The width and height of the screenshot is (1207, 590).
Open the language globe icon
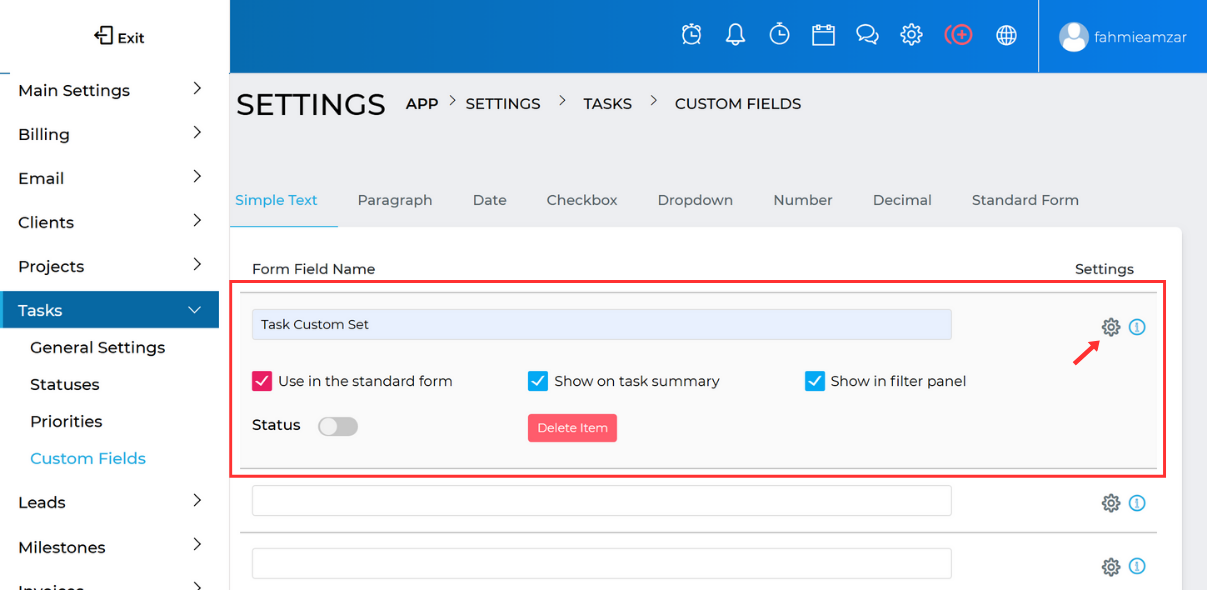click(x=1007, y=35)
